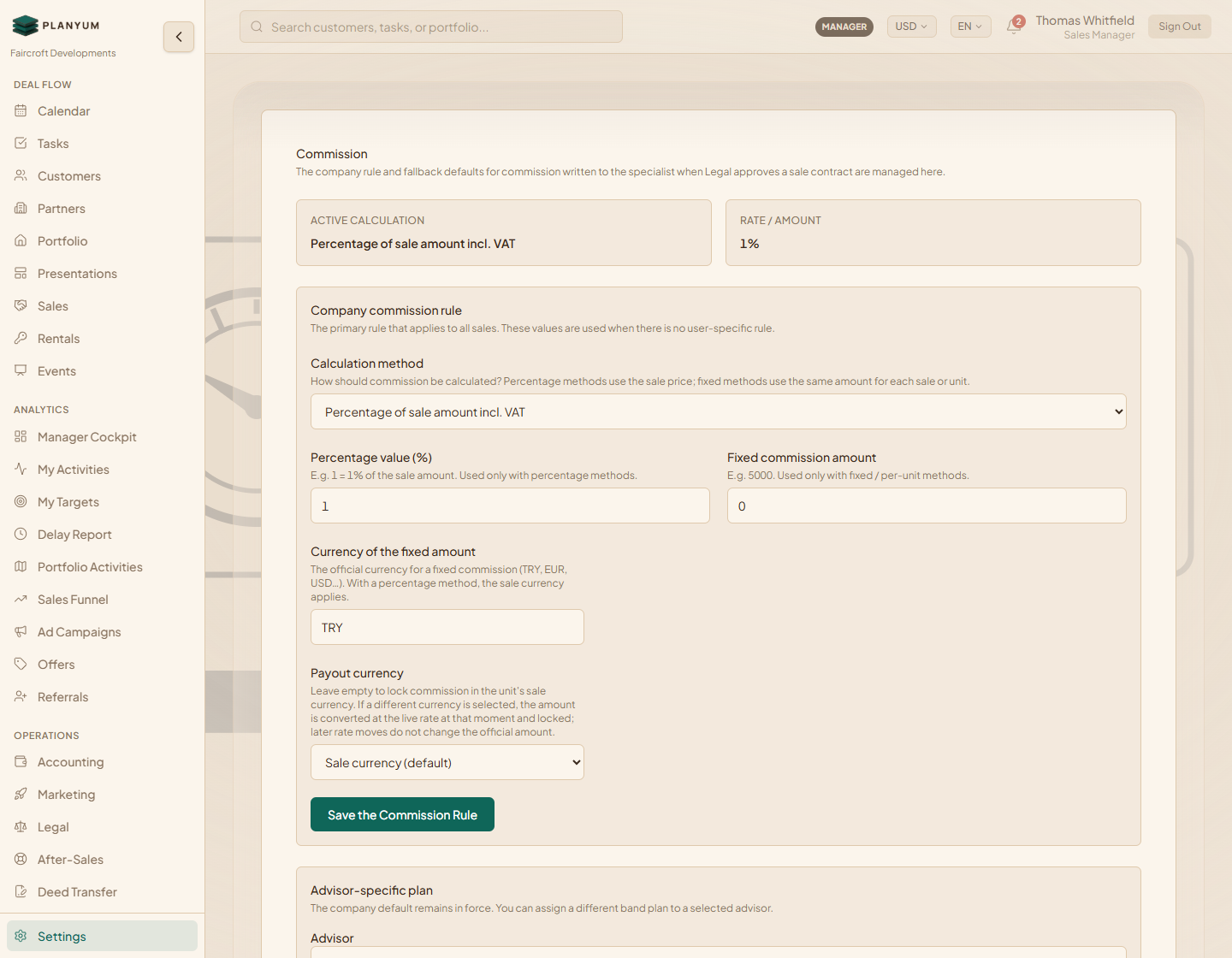Click the Partners building icon
1232x958 pixels.
pyautogui.click(x=21, y=209)
